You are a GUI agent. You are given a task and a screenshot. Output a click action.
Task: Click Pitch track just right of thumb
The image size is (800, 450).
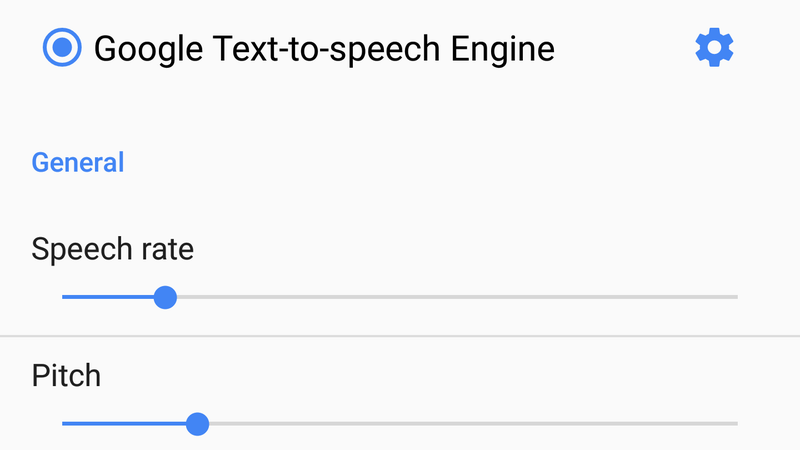(x=218, y=424)
